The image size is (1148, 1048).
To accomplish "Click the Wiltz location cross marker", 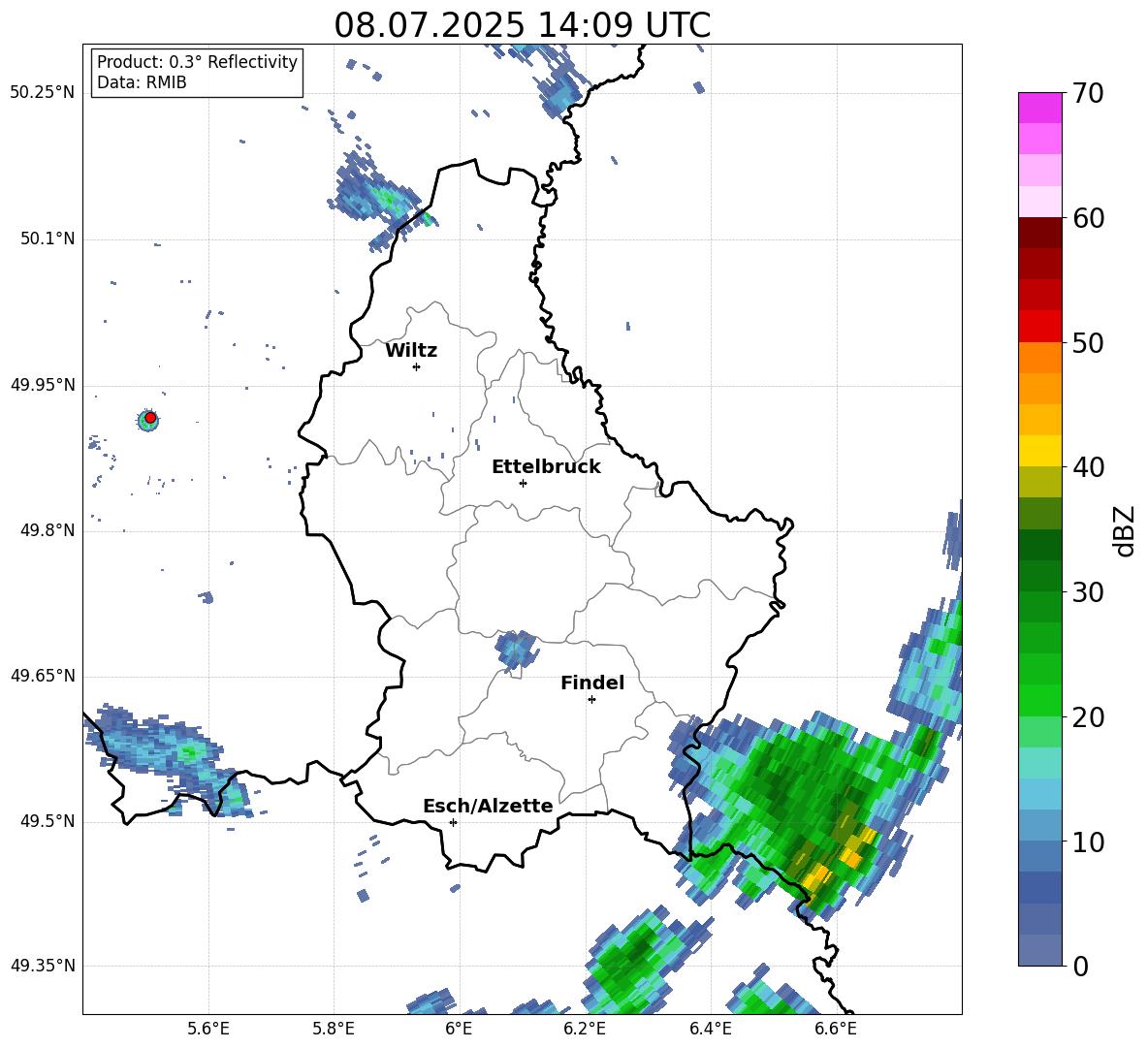I will coord(417,366).
